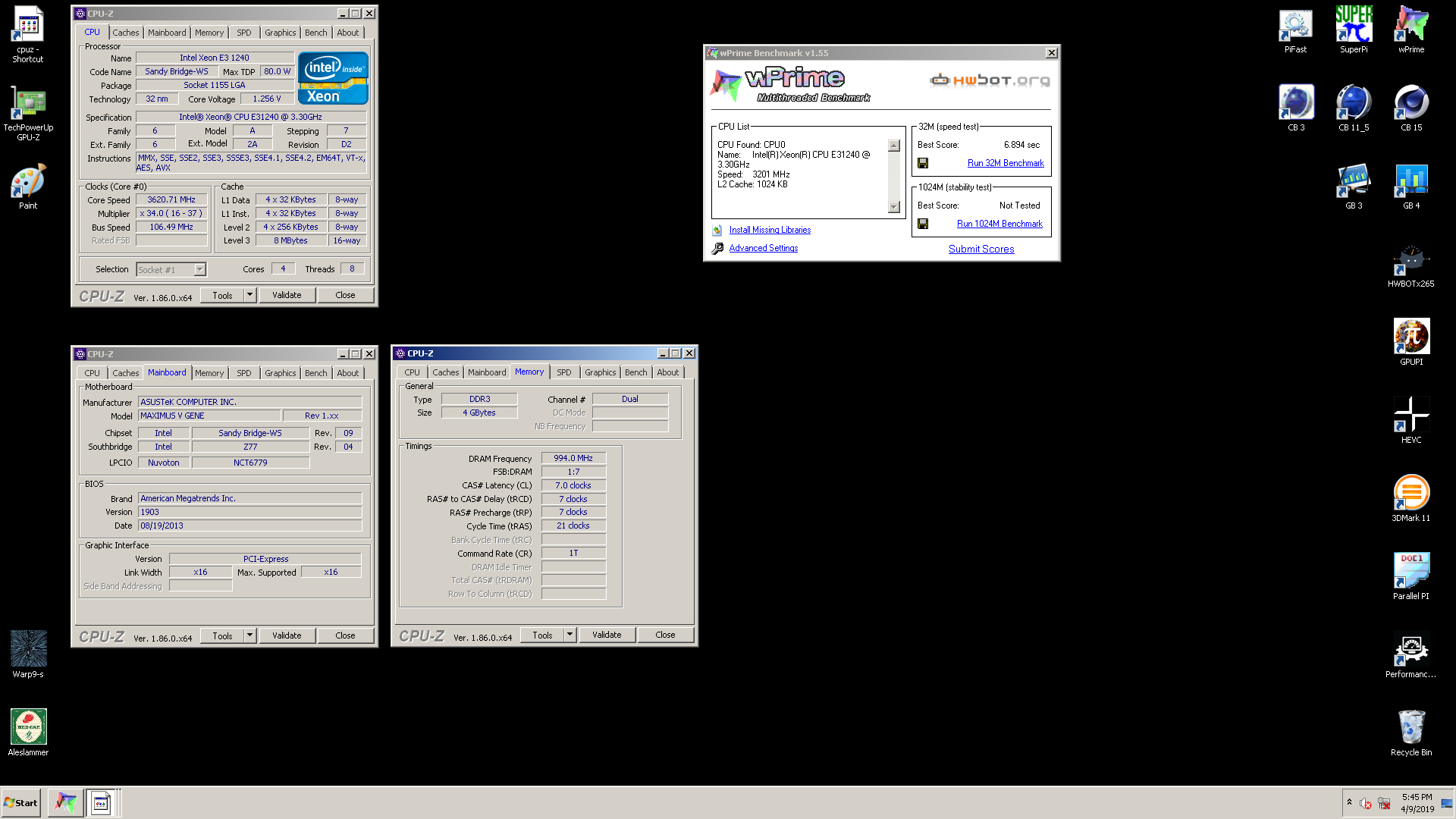Open the Parallel PI desktop icon
Screen dimensions: 1456x819
click(1411, 576)
